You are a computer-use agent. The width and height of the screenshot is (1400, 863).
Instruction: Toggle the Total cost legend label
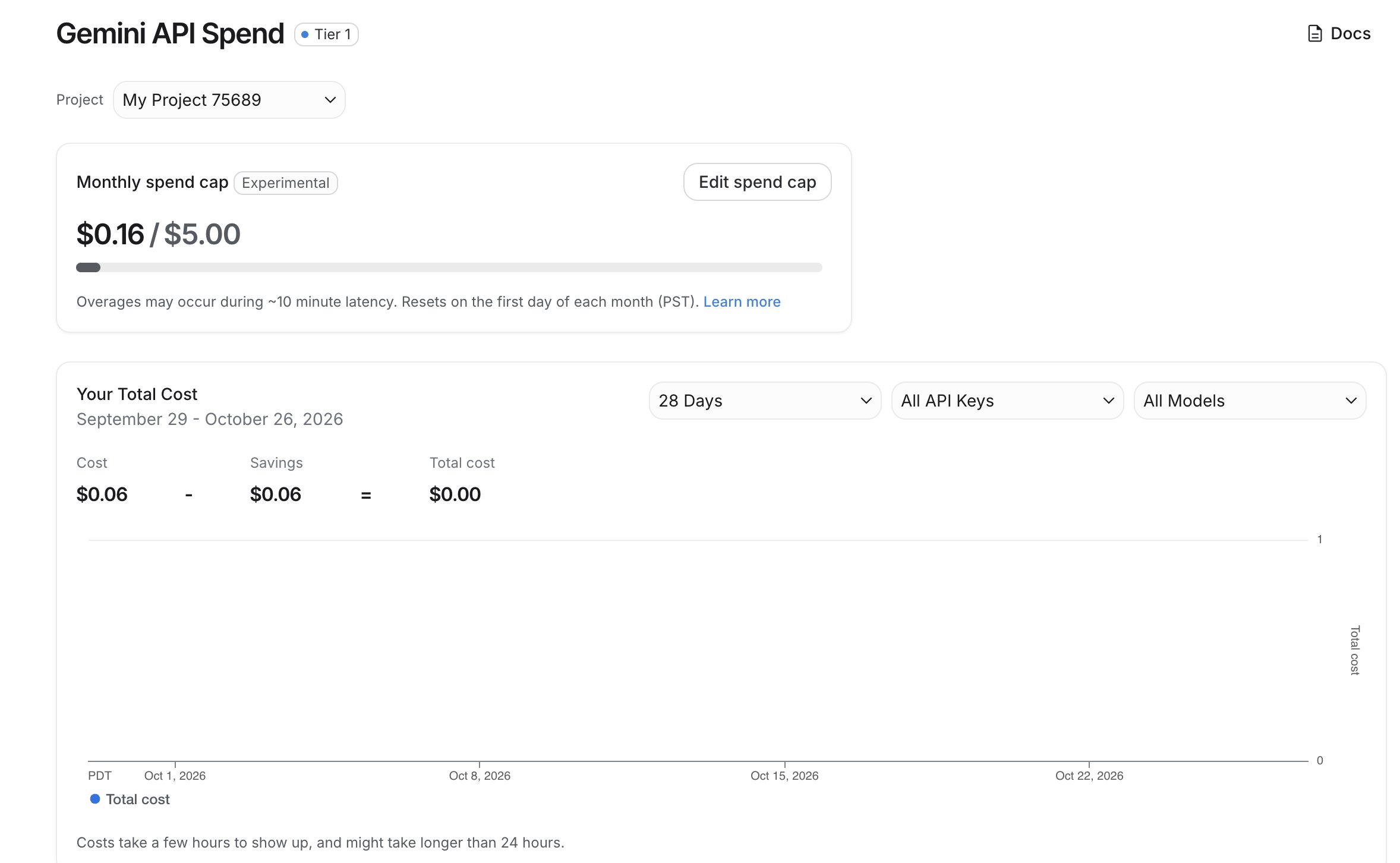pos(138,799)
